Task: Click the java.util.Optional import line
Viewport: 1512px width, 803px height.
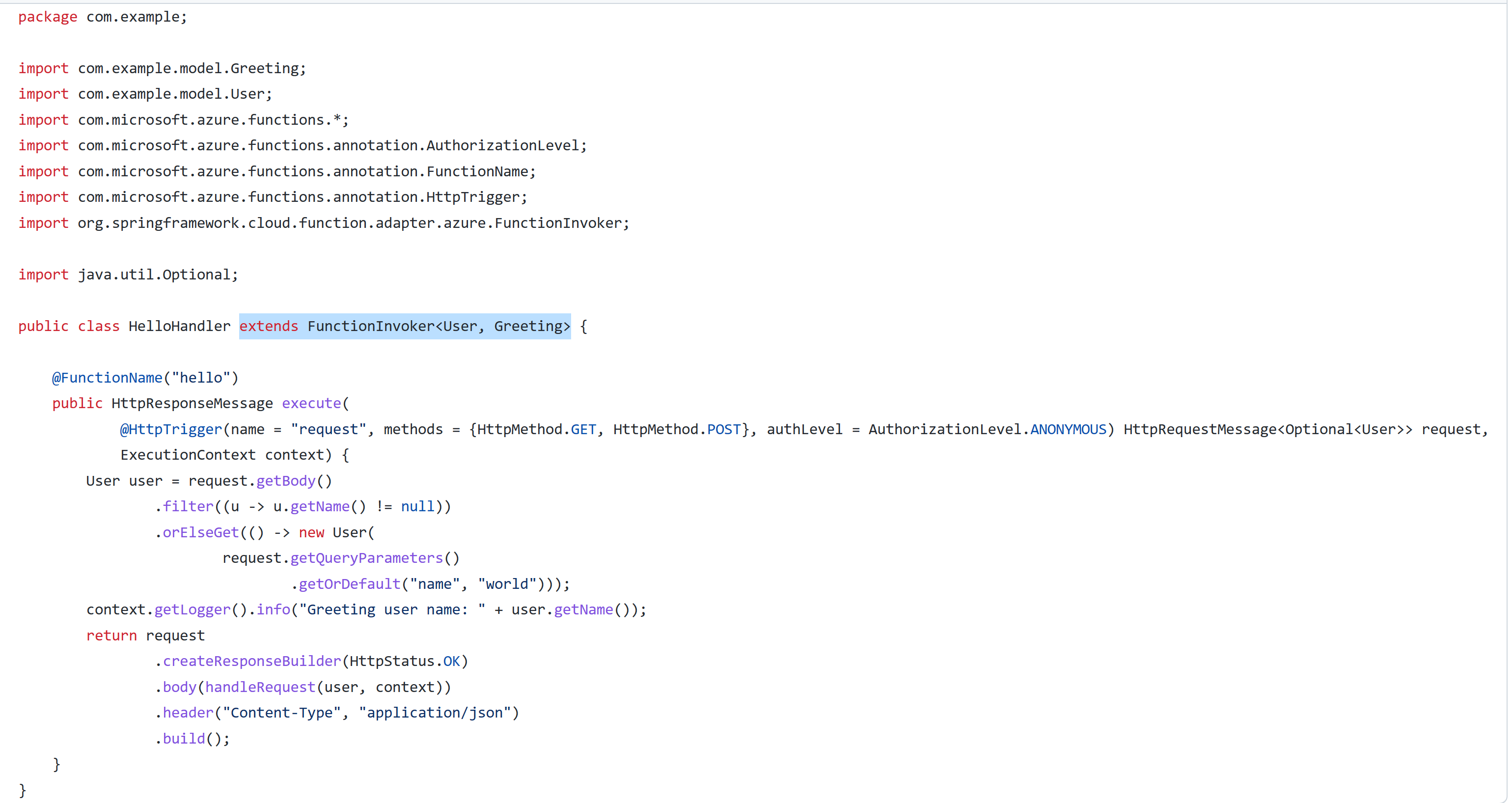Action: [x=128, y=274]
